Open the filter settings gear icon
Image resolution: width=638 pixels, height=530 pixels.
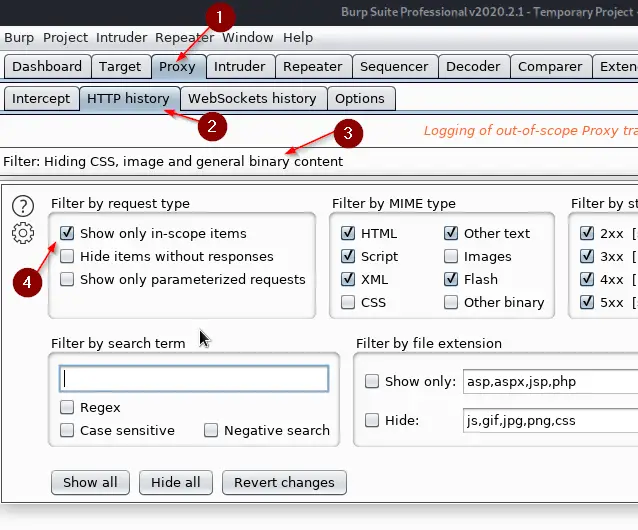point(23,233)
